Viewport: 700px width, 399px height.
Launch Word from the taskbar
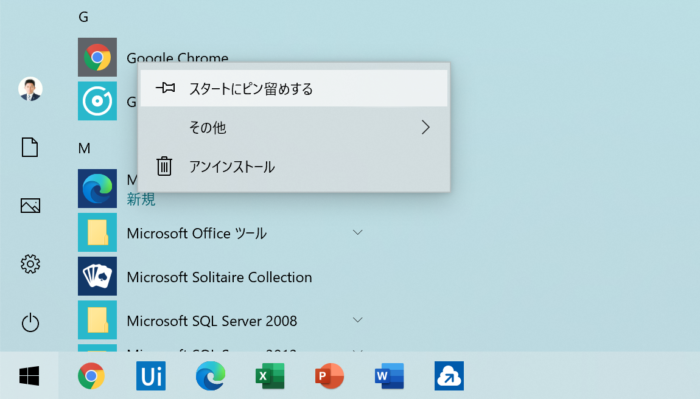pyautogui.click(x=389, y=376)
